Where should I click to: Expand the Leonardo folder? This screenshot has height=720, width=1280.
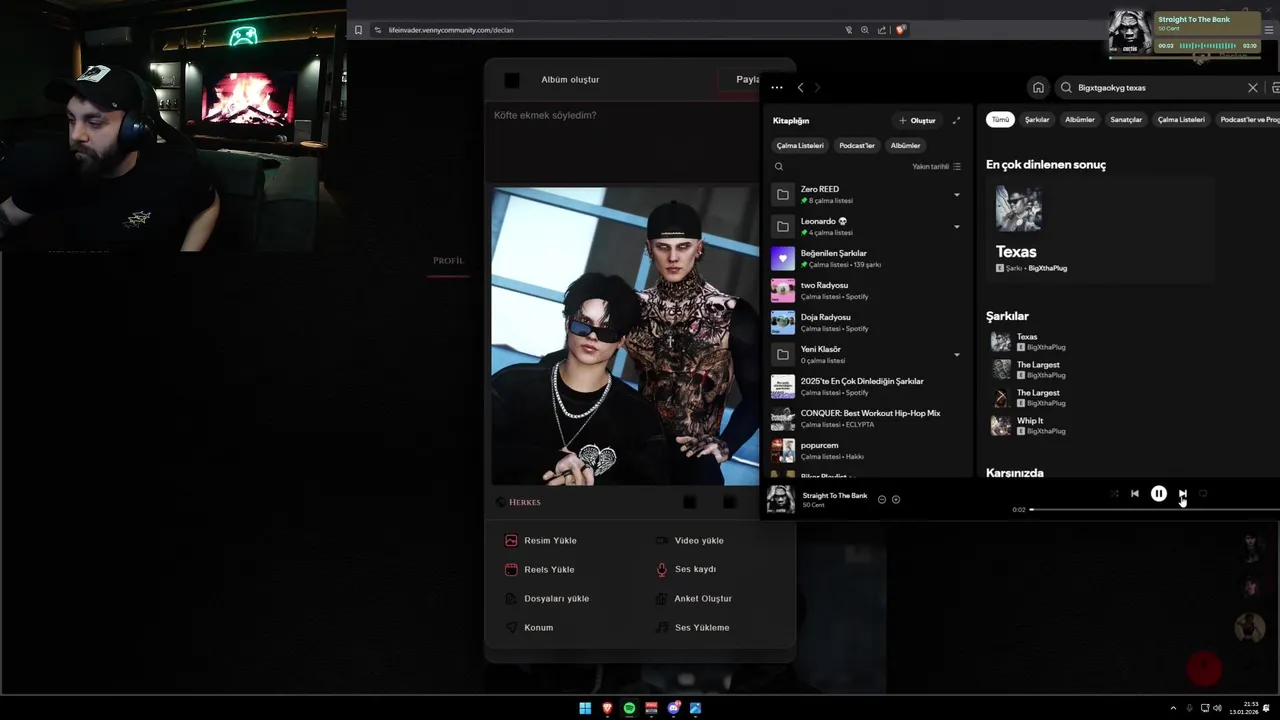coord(956,226)
